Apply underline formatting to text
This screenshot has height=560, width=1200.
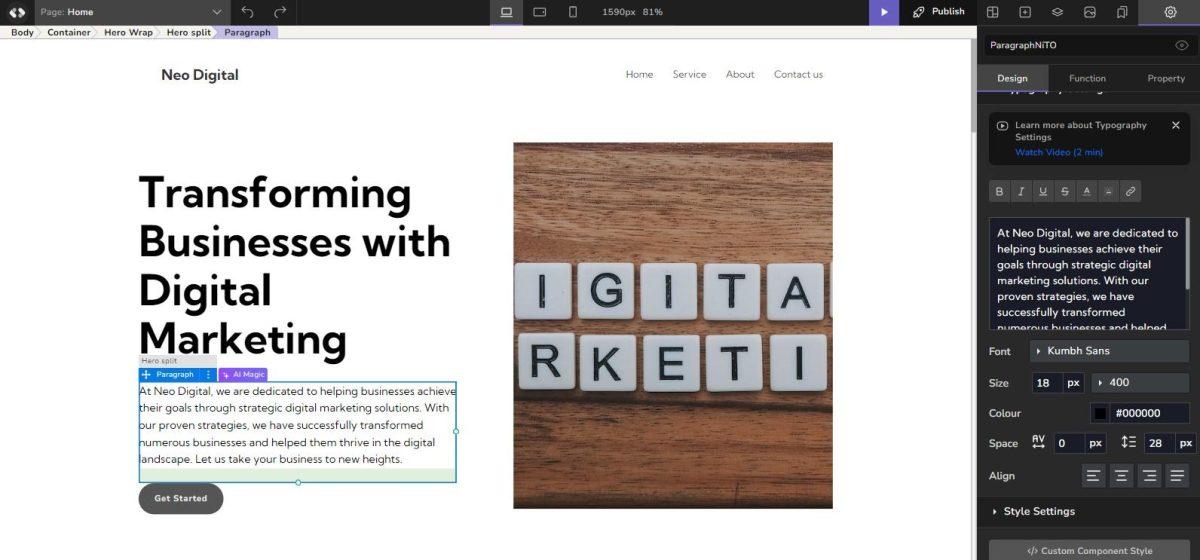tap(1043, 191)
